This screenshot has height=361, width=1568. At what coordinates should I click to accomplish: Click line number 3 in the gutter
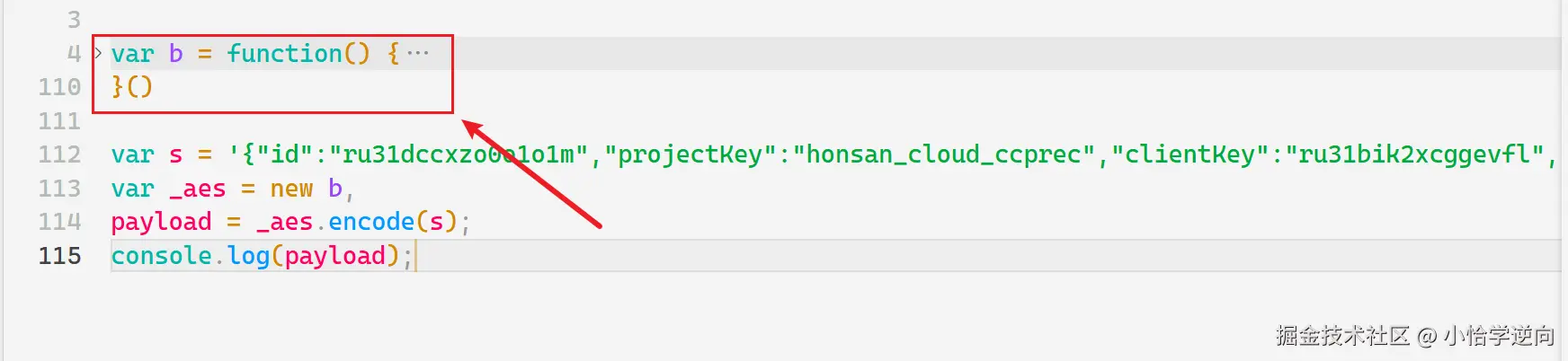(74, 20)
